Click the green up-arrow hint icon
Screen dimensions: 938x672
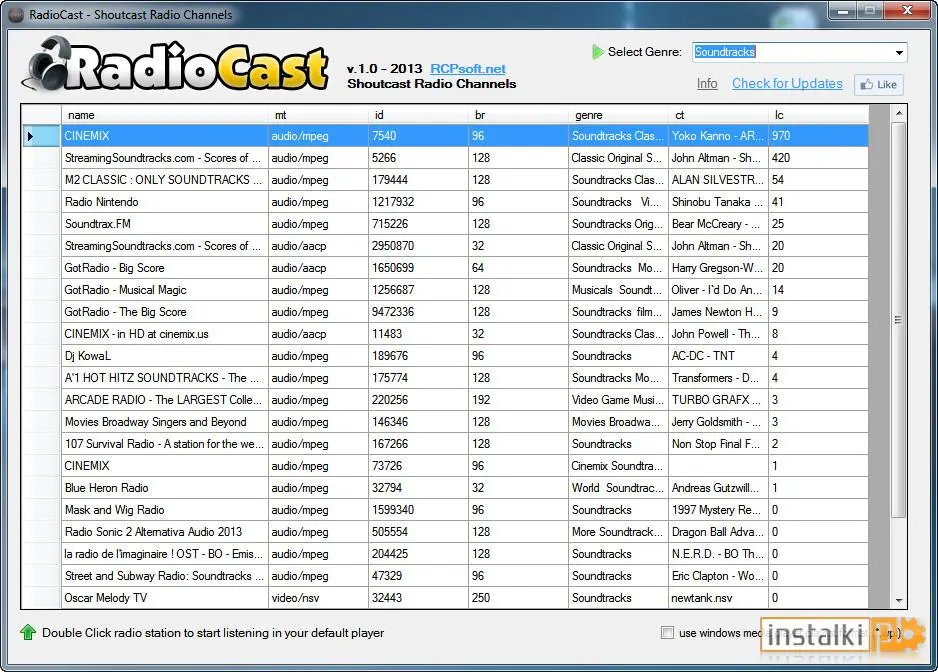tap(28, 632)
